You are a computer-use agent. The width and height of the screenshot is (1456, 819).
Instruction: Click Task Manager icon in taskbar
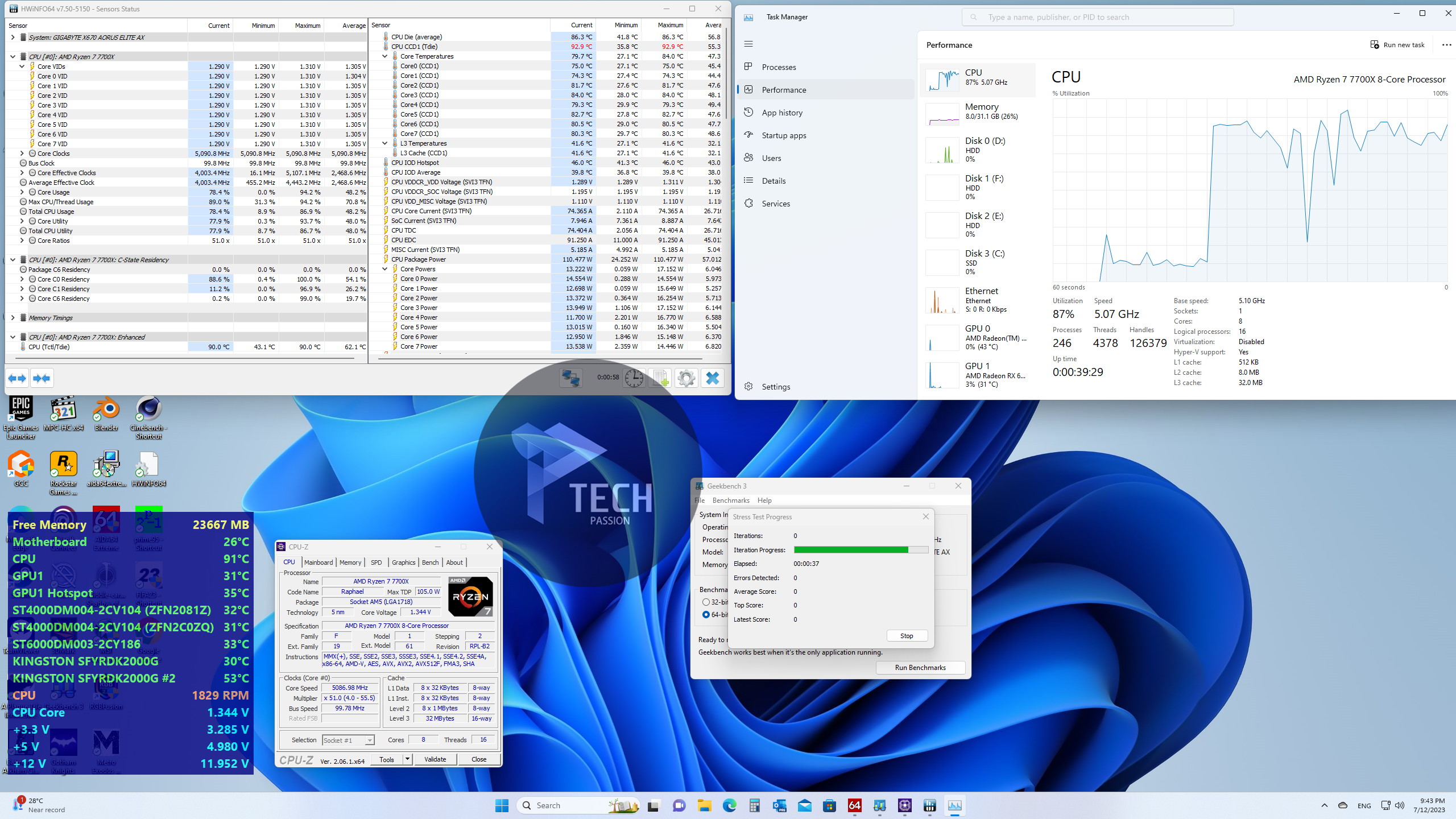pos(955,805)
